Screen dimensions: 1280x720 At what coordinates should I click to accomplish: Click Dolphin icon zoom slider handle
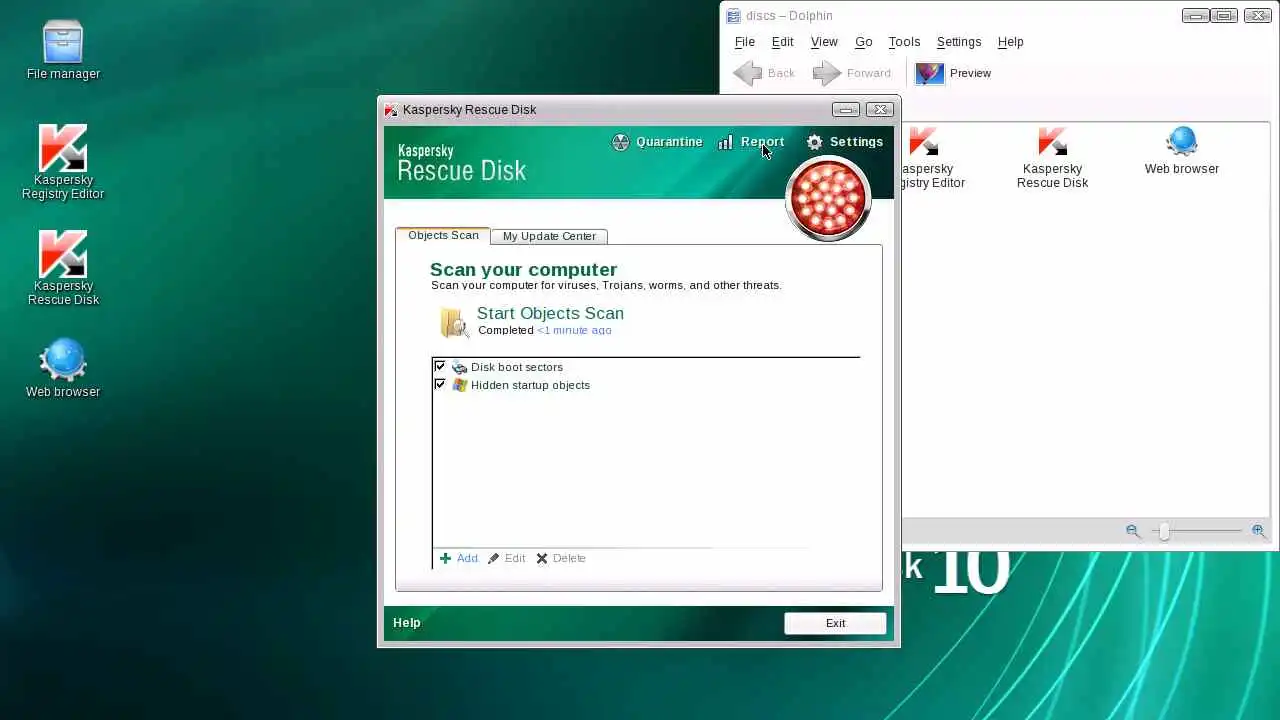pyautogui.click(x=1164, y=532)
